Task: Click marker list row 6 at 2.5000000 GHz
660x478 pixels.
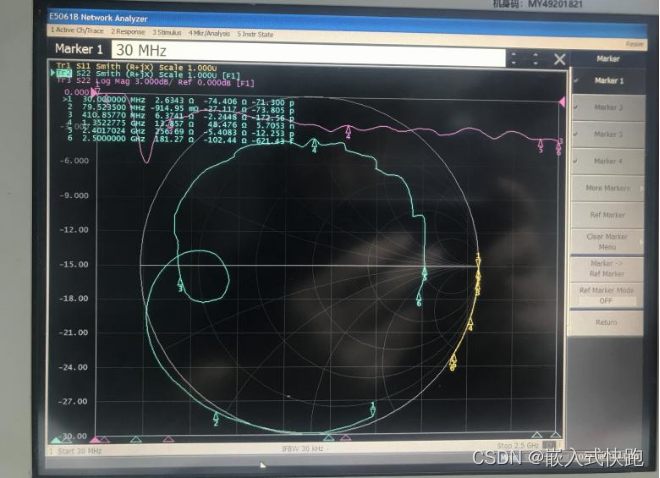Action: (180, 139)
